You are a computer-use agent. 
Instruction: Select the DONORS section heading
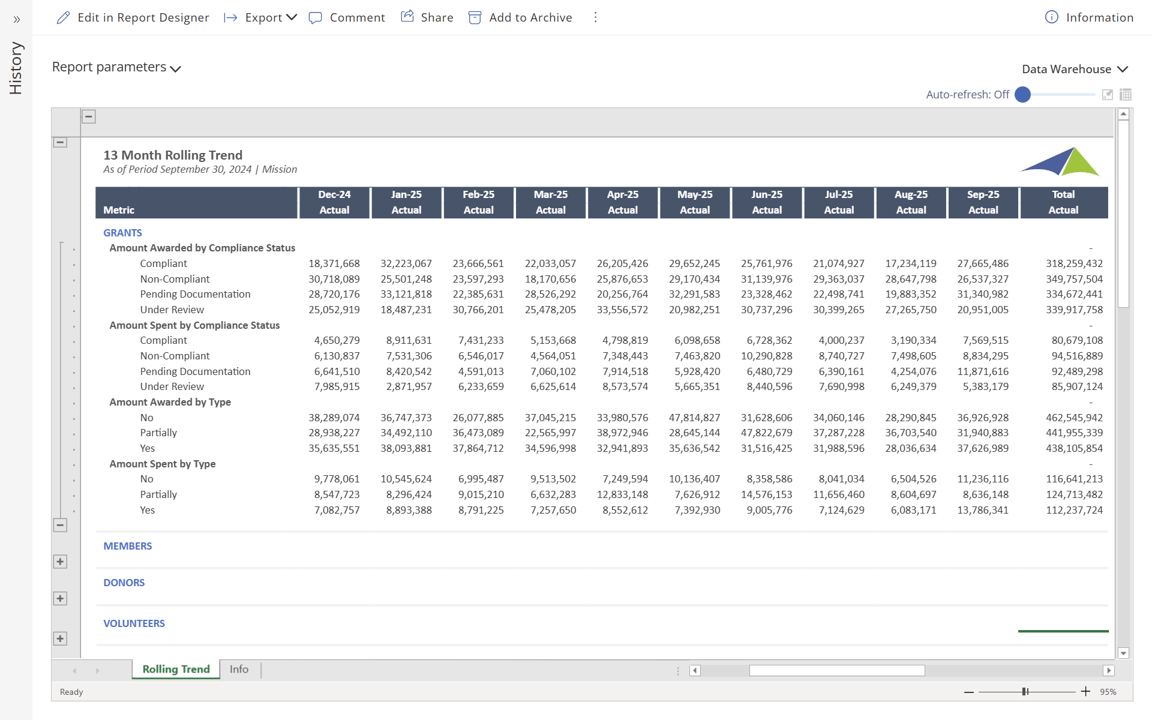click(124, 583)
